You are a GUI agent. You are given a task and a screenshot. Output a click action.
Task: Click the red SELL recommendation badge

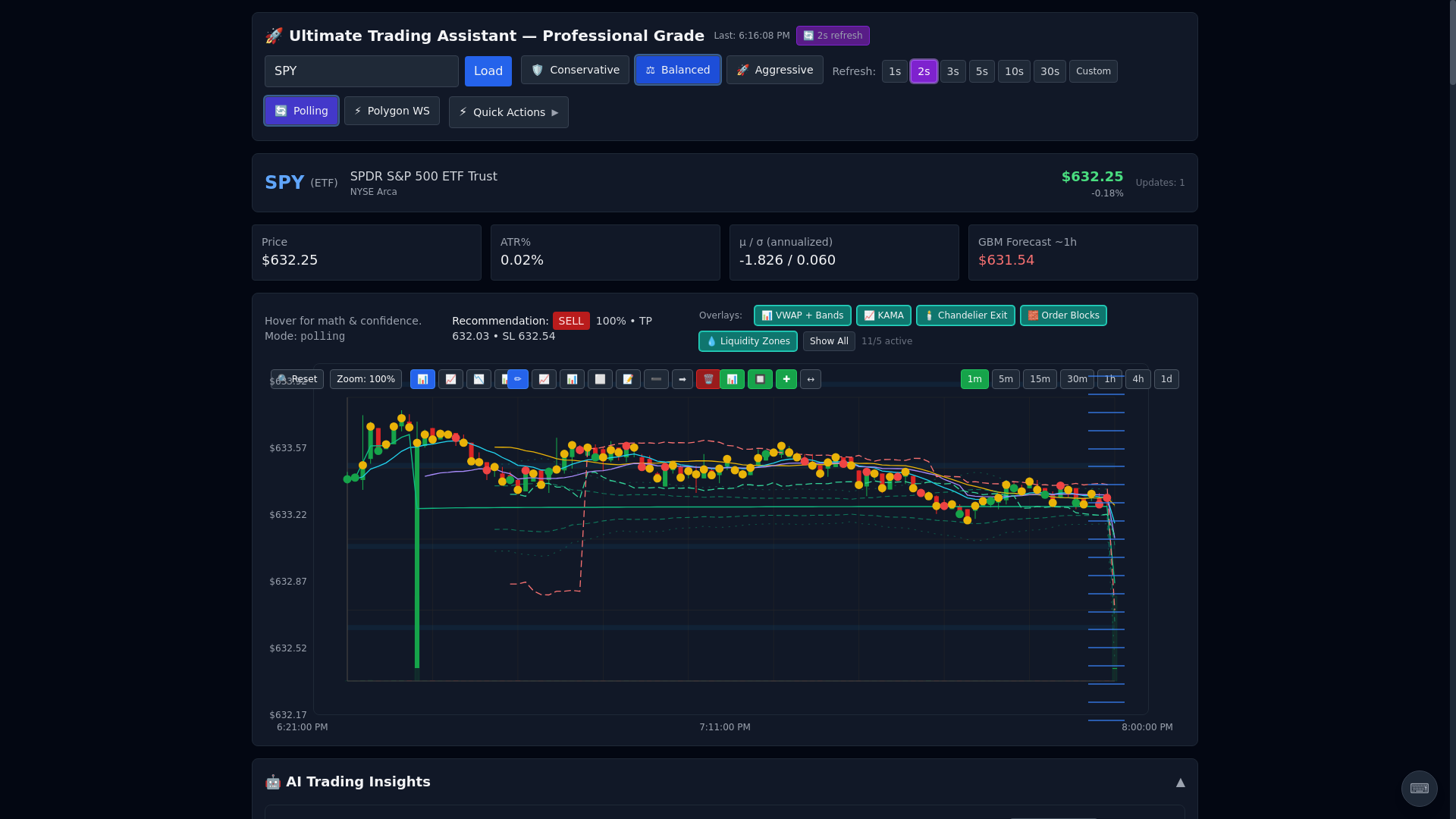pyautogui.click(x=571, y=321)
